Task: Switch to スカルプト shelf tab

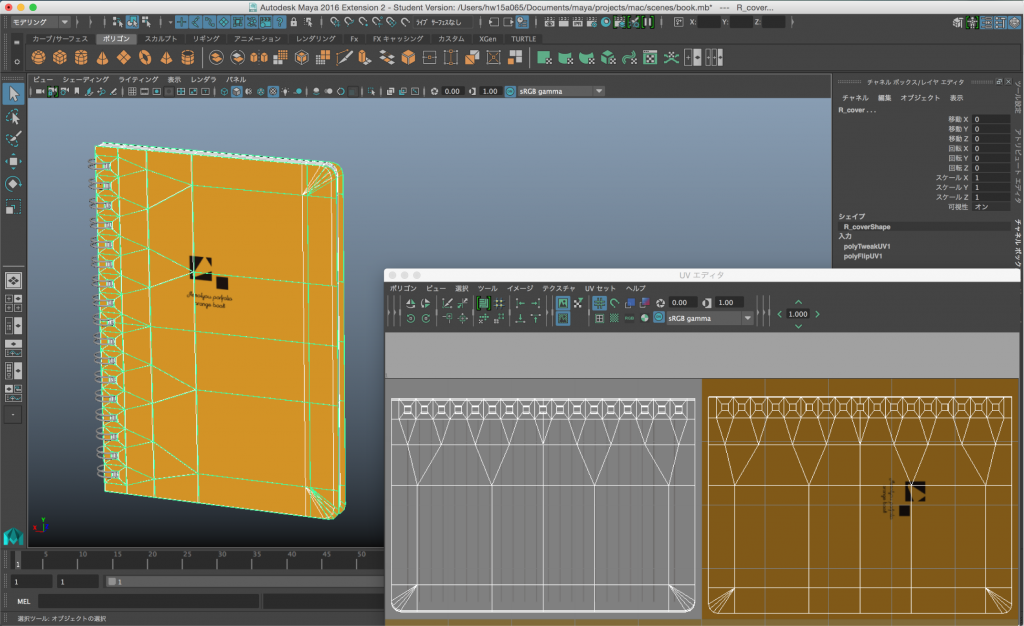Action: click(x=161, y=39)
